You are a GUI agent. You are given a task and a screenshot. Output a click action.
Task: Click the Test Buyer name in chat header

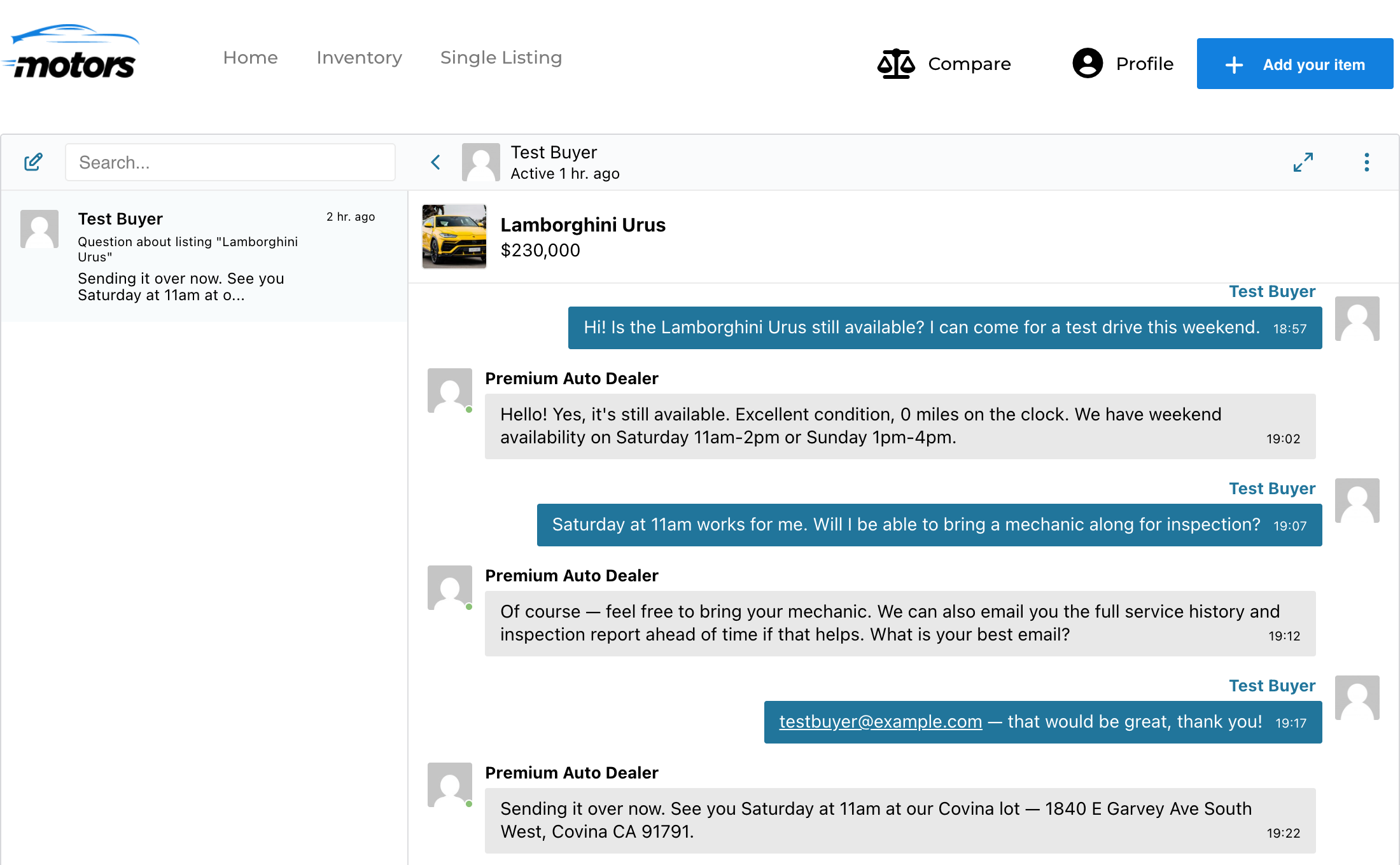click(554, 153)
